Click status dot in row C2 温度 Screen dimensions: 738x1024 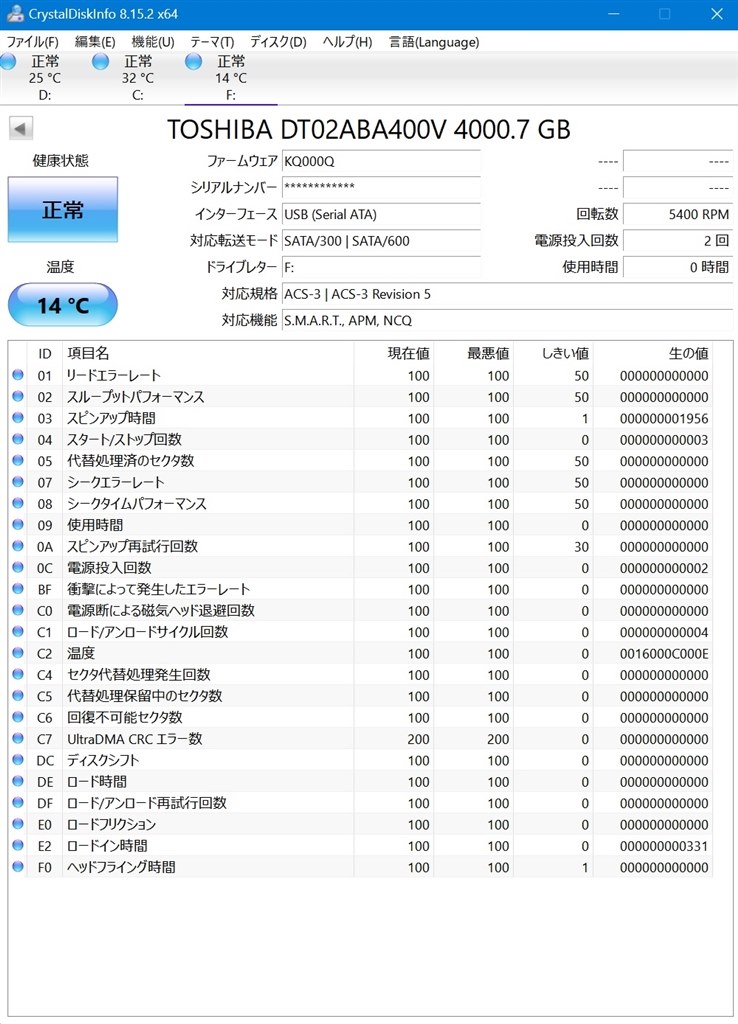pos(18,653)
